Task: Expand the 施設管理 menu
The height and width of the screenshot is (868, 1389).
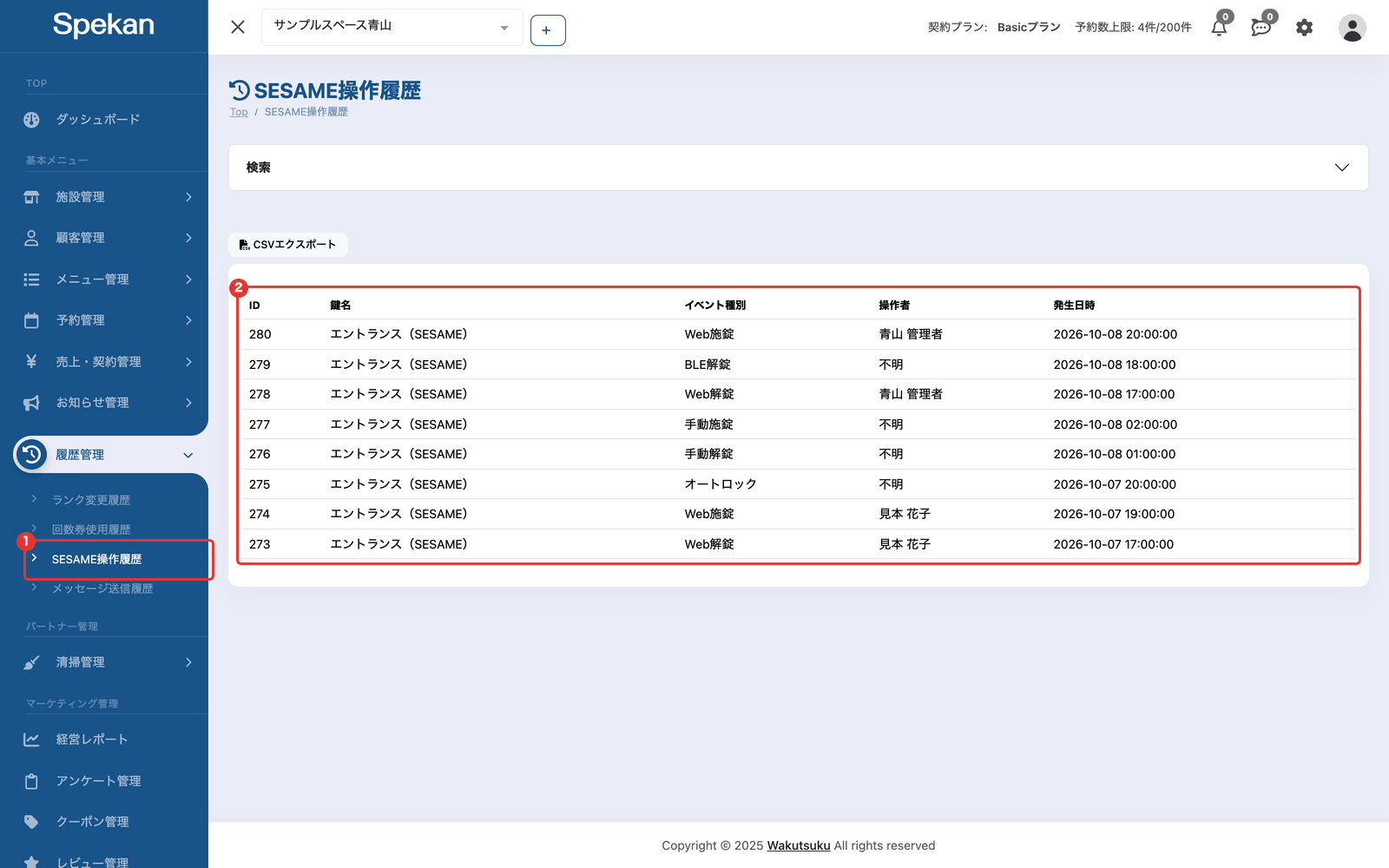Action: (x=104, y=197)
